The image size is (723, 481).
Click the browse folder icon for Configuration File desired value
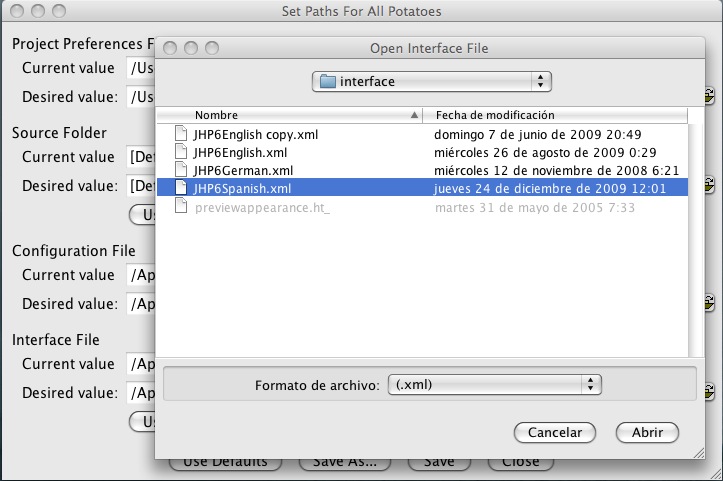(710, 303)
